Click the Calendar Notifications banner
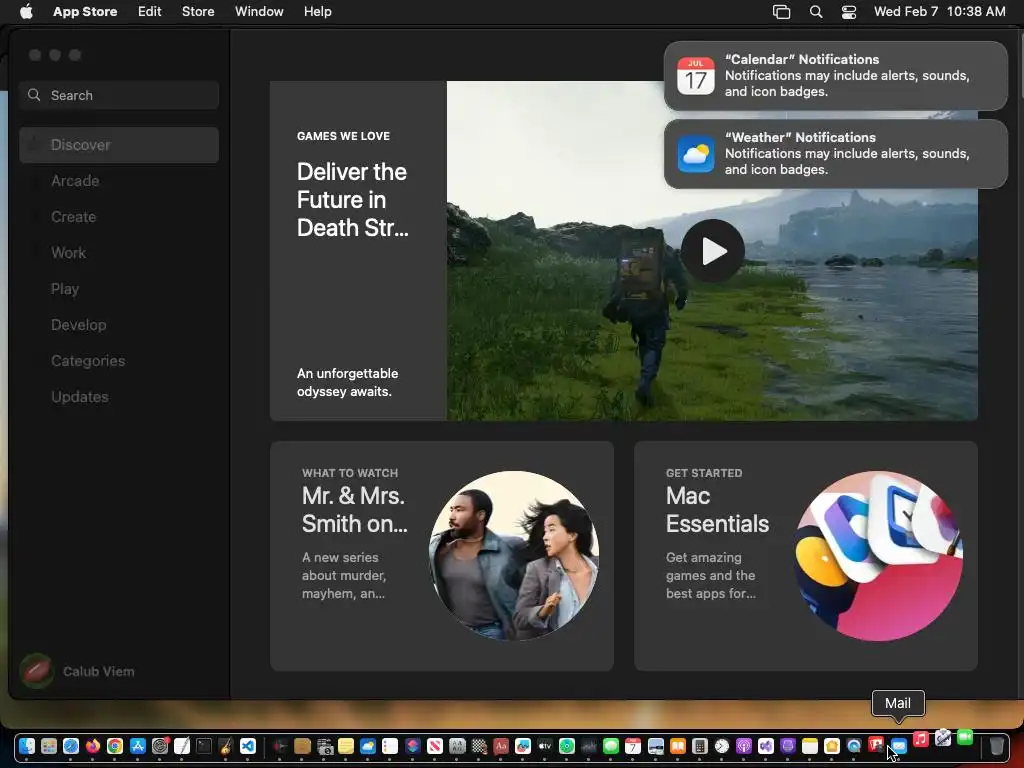The image size is (1024, 768). click(835, 76)
